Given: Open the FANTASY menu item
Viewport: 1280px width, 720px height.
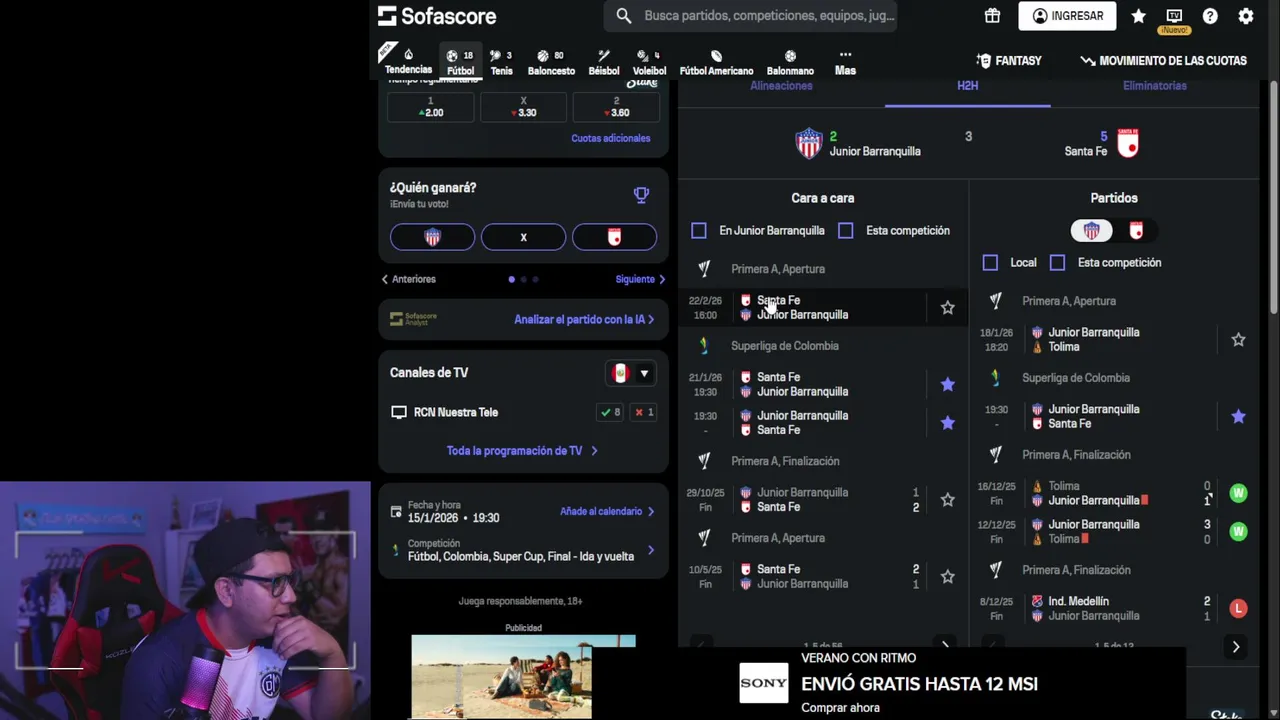Looking at the screenshot, I should point(1009,61).
